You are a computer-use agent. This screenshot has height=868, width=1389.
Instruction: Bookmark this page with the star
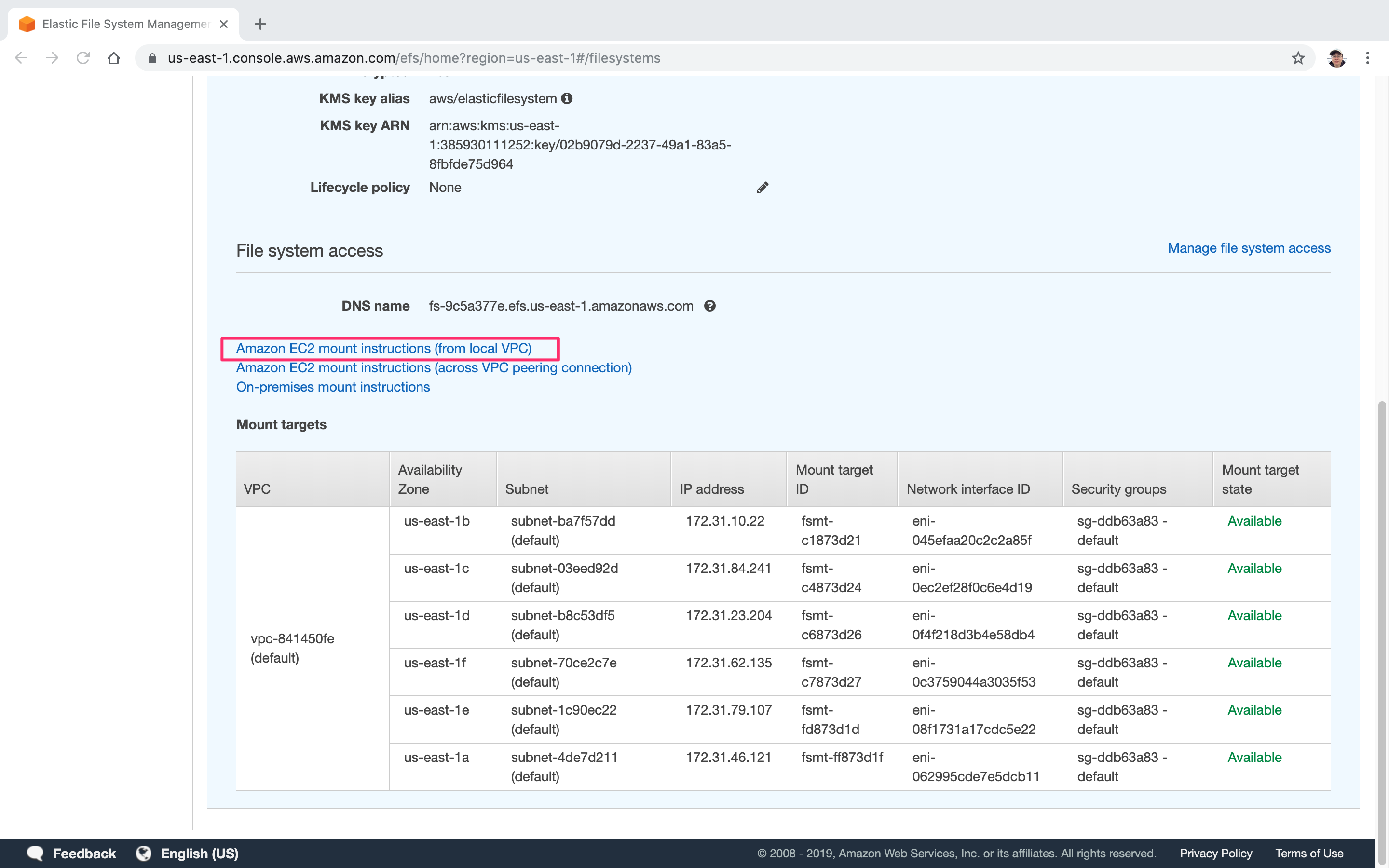[x=1298, y=58]
